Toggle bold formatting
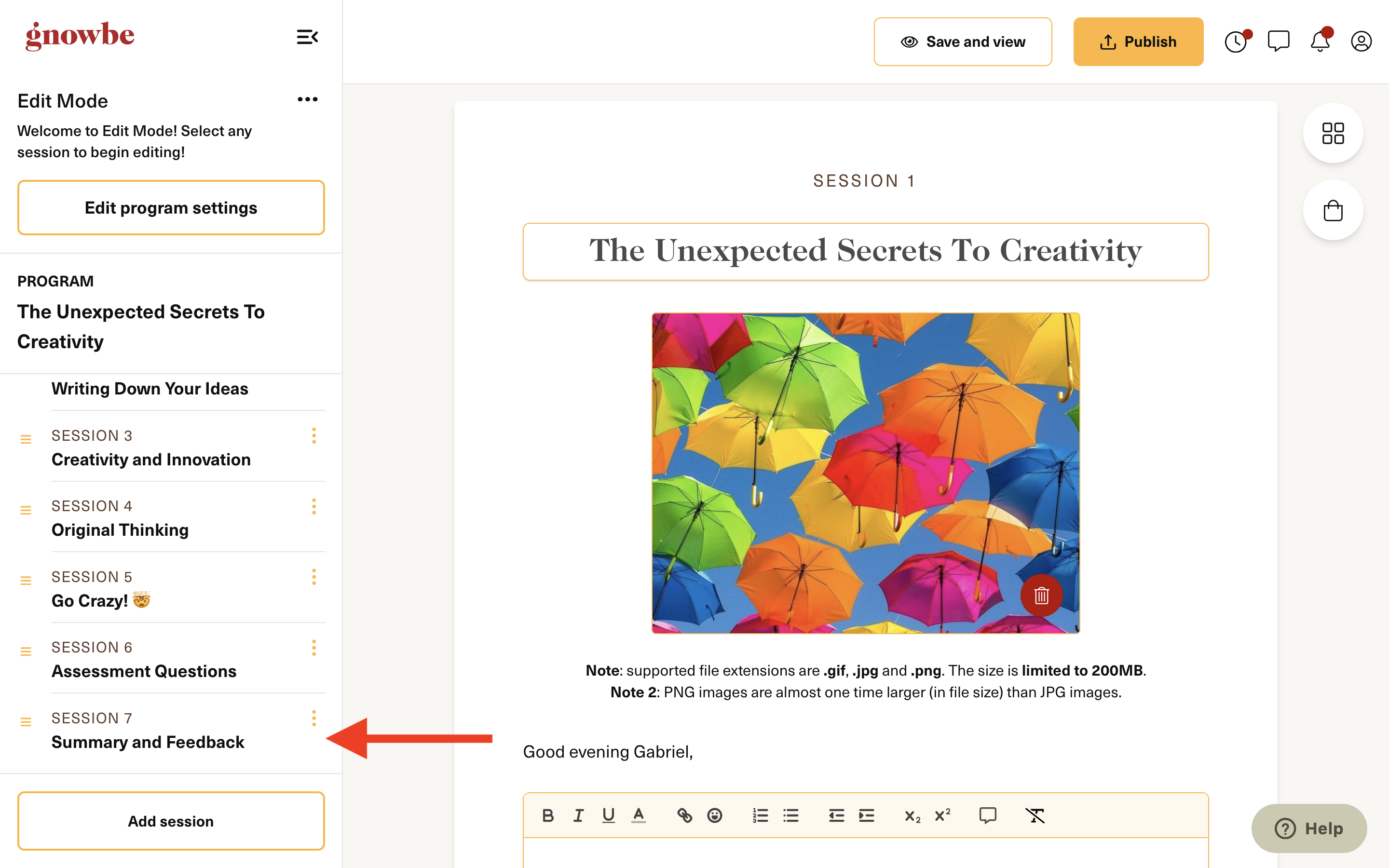The height and width of the screenshot is (868, 1389). coord(547,815)
